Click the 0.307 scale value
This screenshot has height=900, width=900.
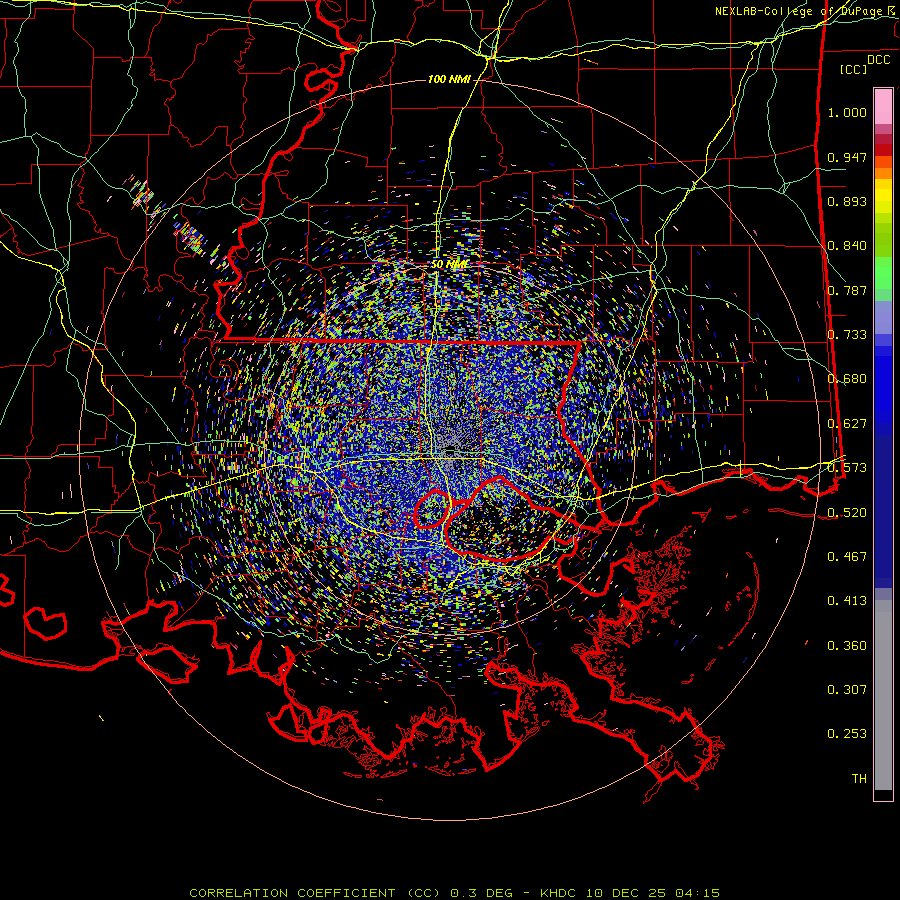[x=847, y=690]
